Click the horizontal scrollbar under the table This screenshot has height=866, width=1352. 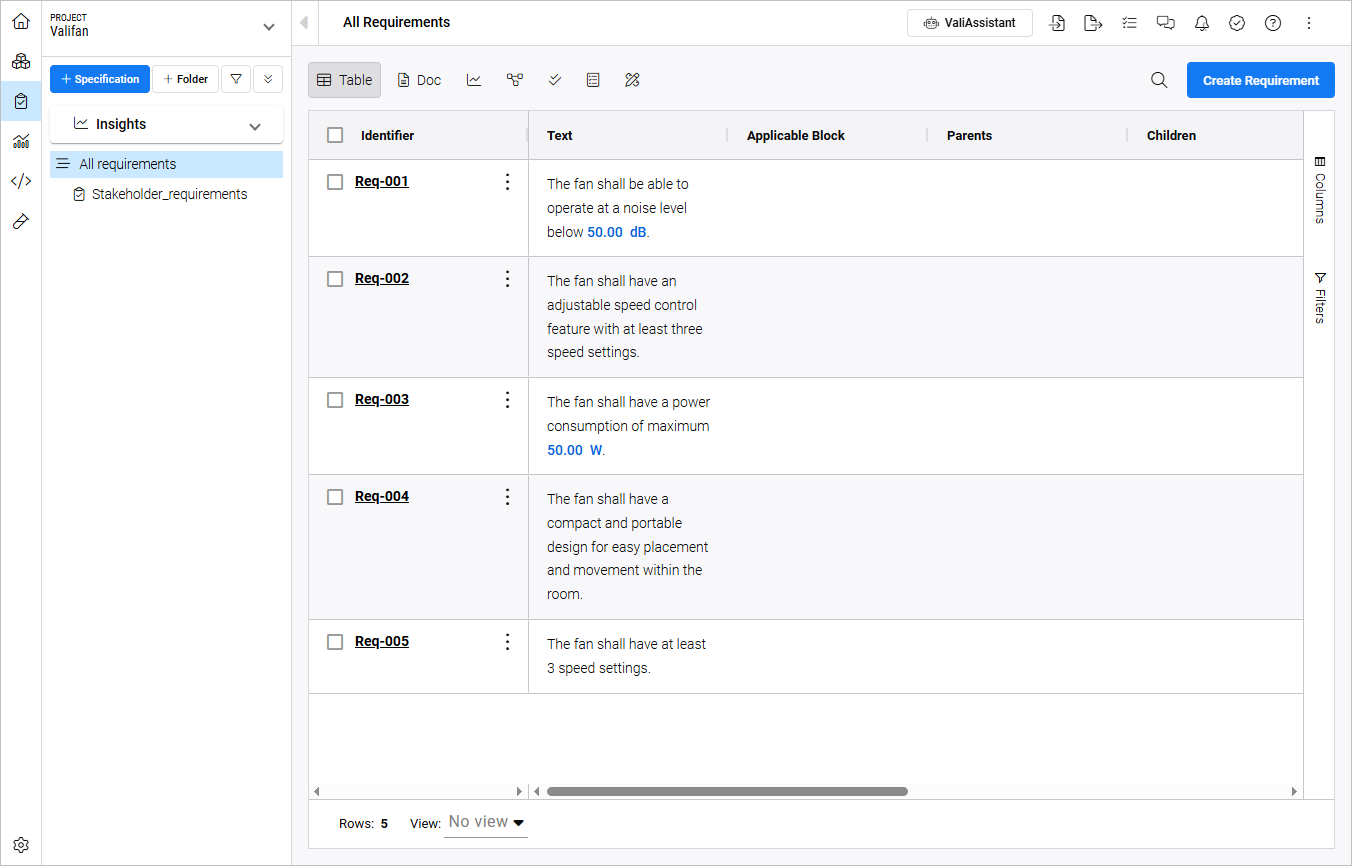coord(727,791)
